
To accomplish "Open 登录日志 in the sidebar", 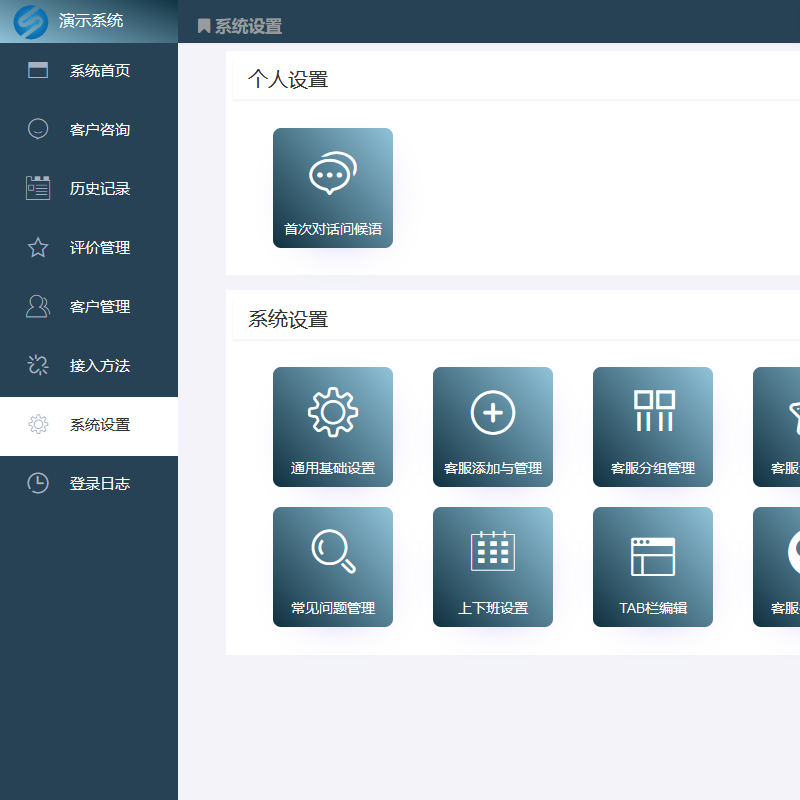I will 89,483.
